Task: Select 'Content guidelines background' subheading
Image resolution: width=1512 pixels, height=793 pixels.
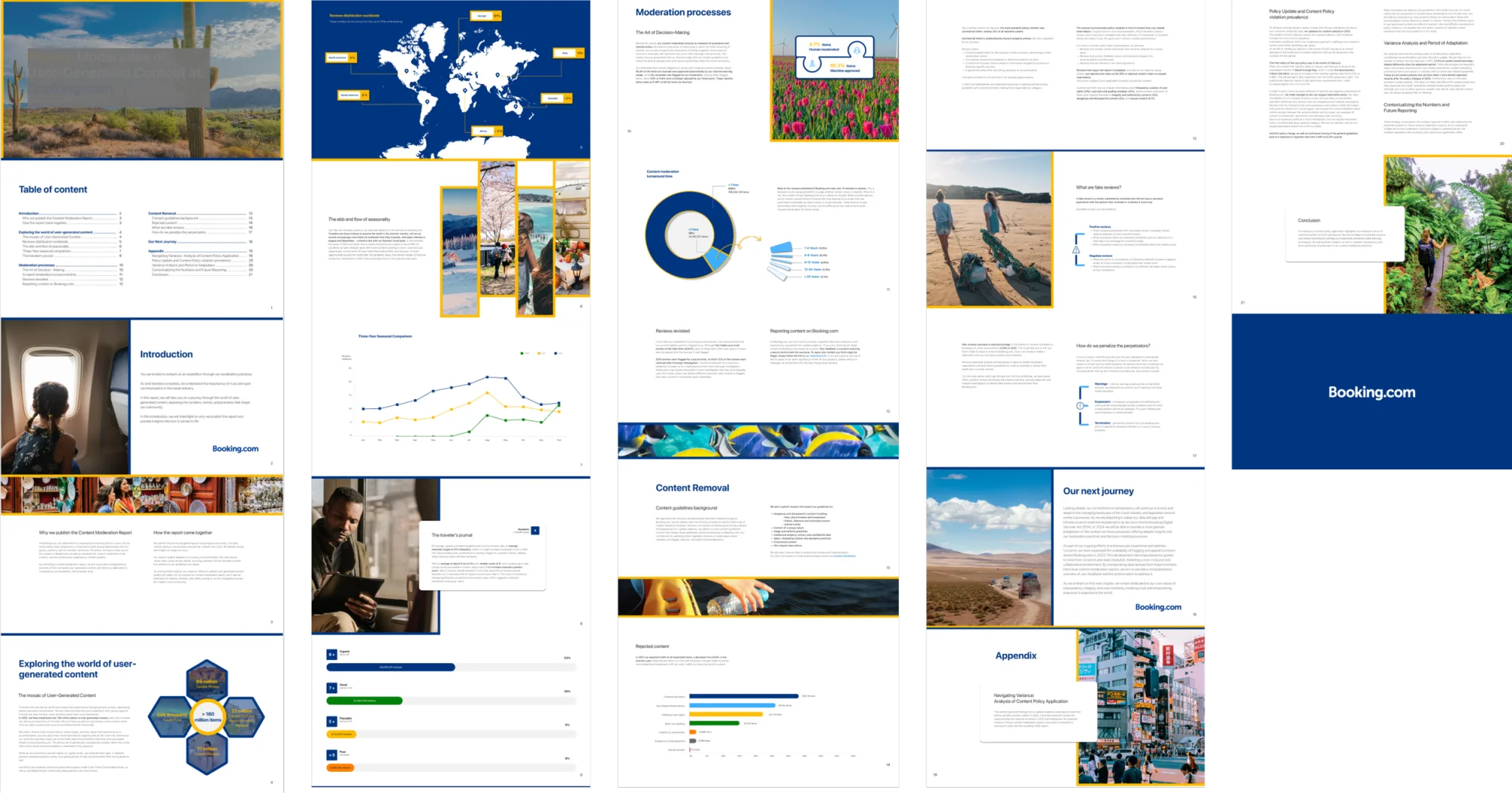Action: point(686,508)
